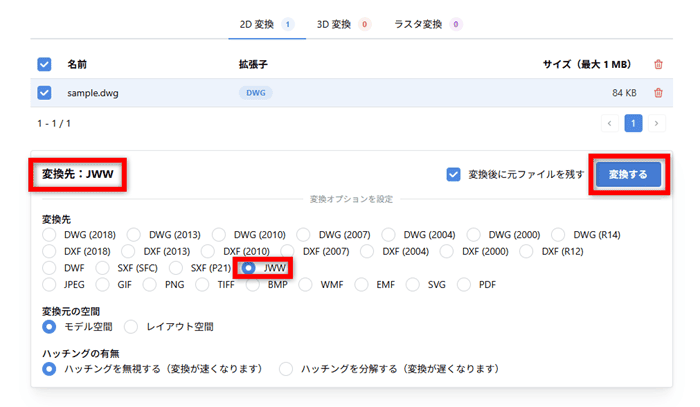Select DWG (2000) output format

(x=473, y=235)
